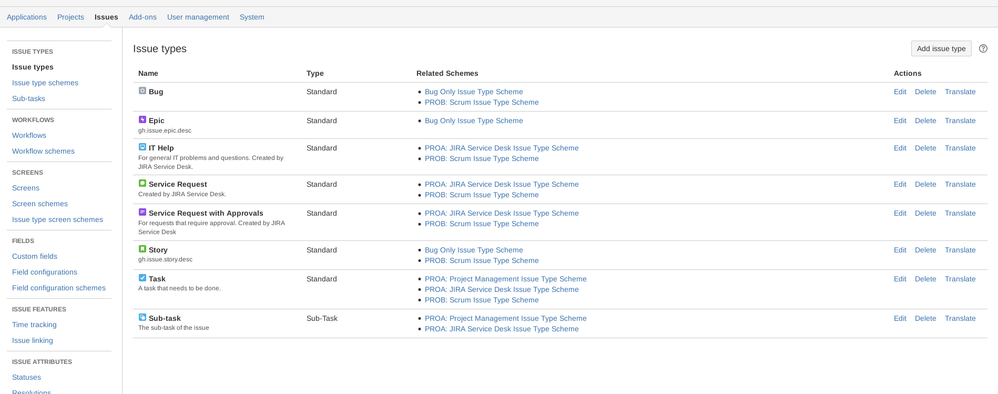Click the green Service Request icon
This screenshot has width=998, height=394.
[x=143, y=183]
